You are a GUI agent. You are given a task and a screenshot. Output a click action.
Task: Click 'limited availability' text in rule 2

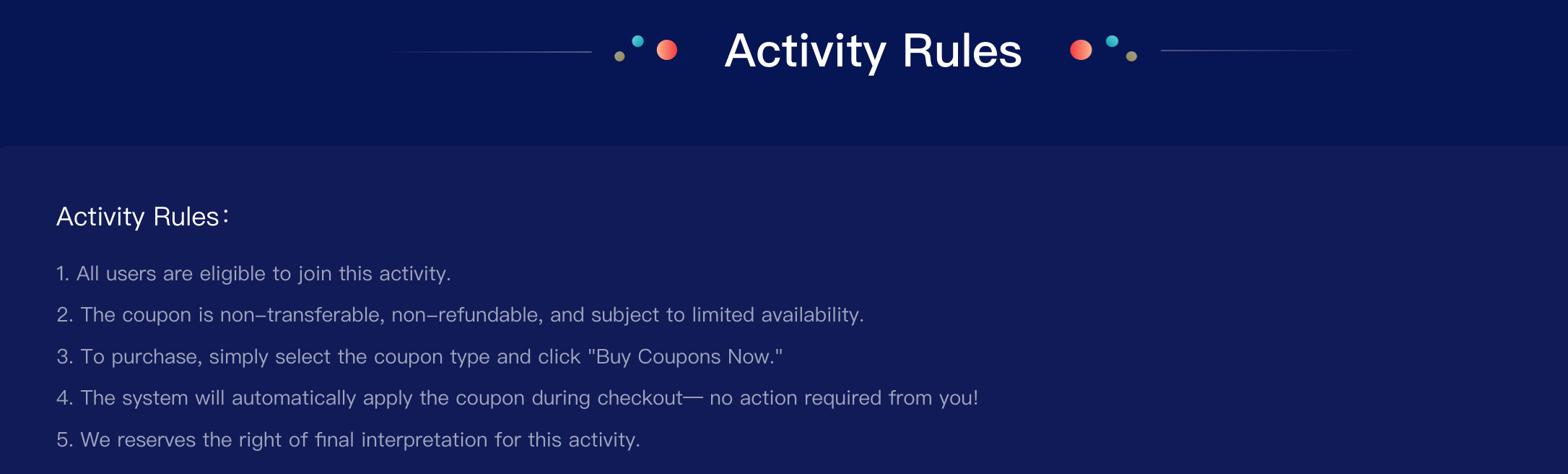click(x=778, y=315)
